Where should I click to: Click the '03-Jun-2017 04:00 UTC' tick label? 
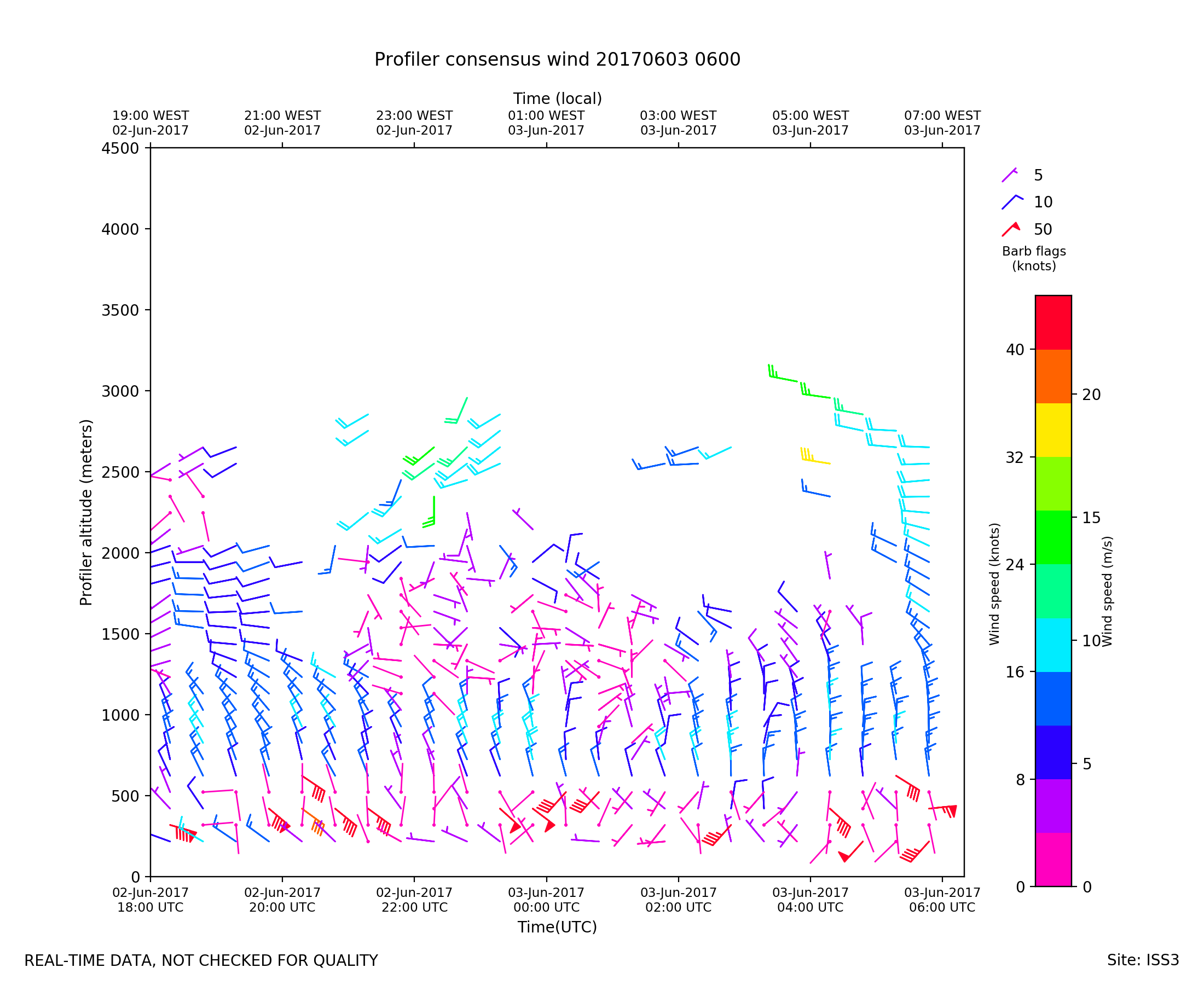pyautogui.click(x=809, y=900)
